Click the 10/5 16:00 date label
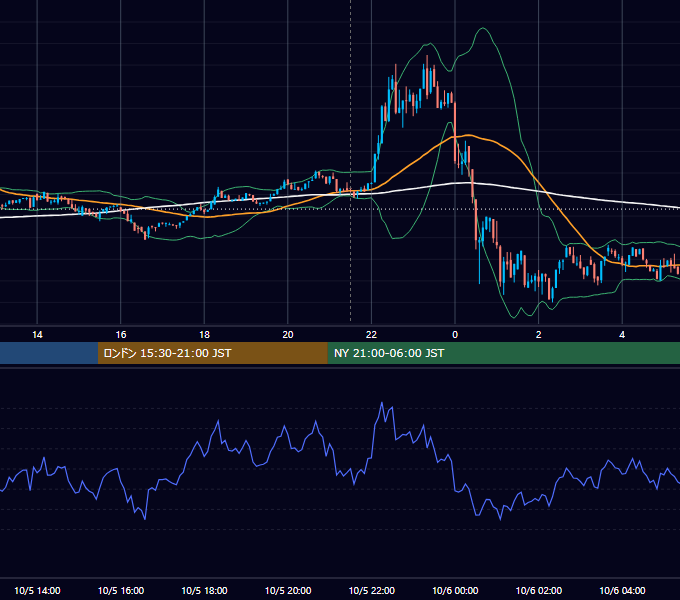This screenshot has height=600, width=680. coord(121,590)
